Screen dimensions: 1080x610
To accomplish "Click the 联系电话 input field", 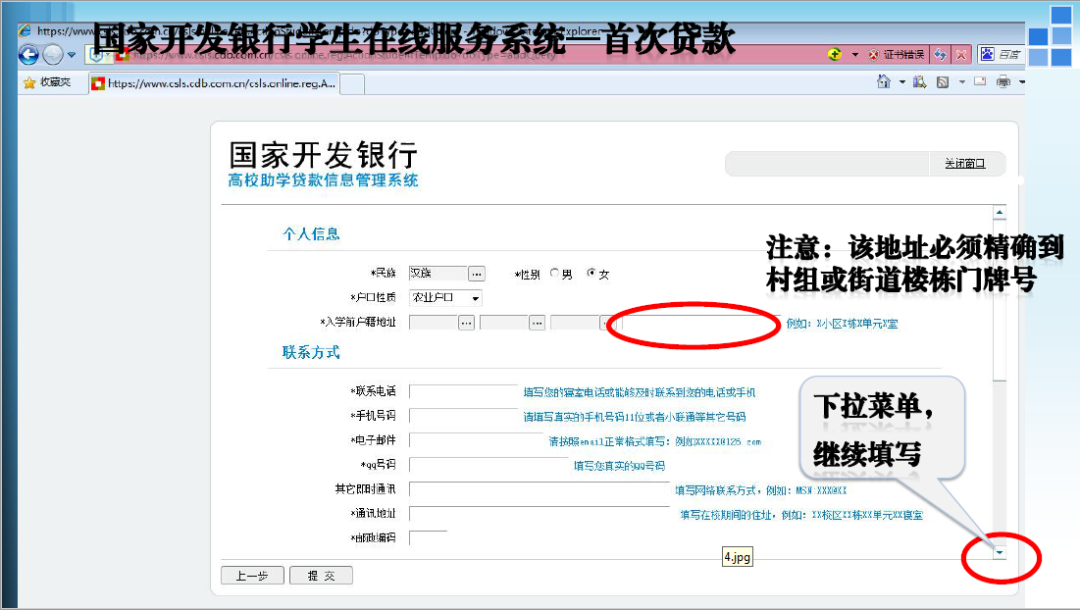I will (x=463, y=392).
